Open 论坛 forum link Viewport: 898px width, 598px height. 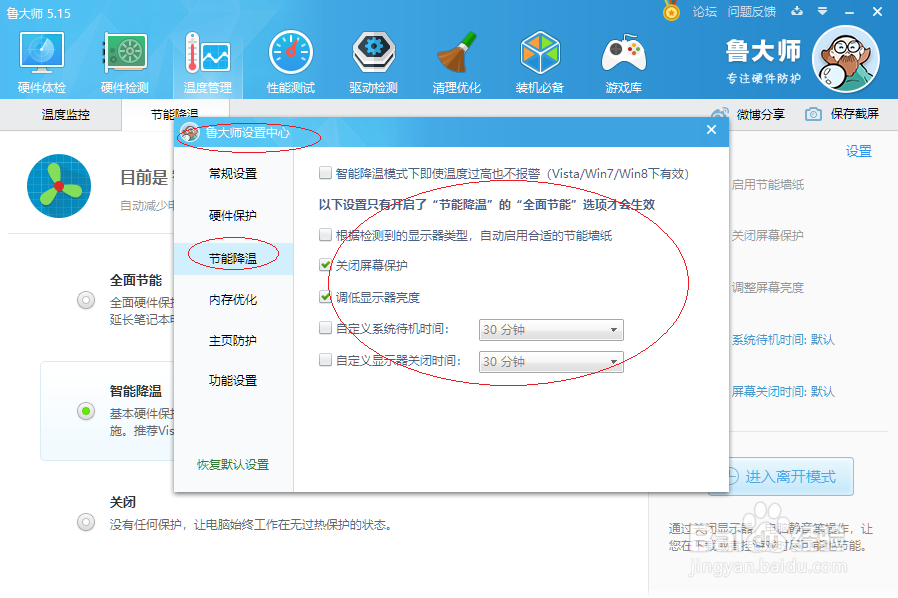point(704,11)
